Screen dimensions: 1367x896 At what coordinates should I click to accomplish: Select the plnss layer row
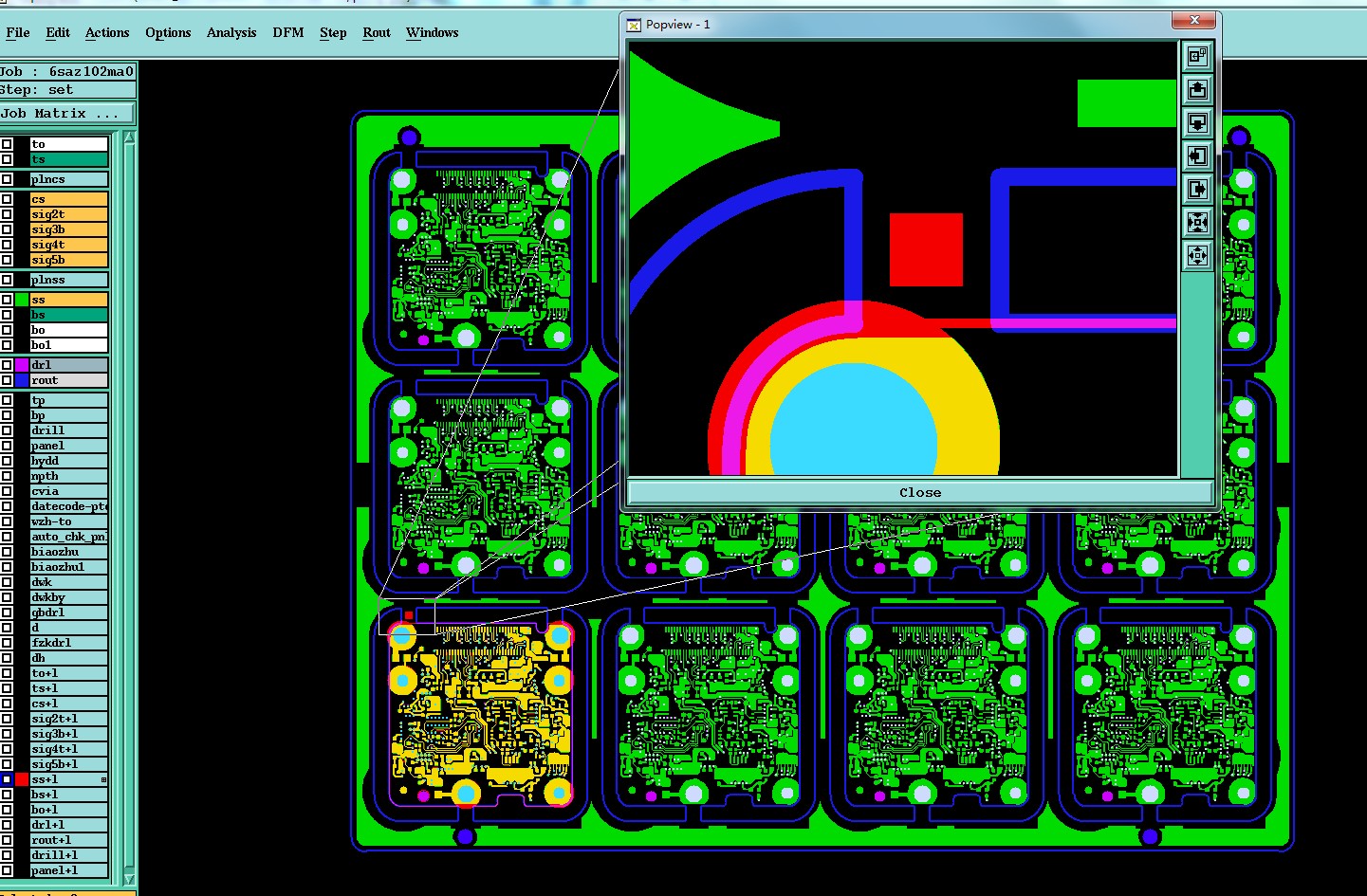point(68,280)
